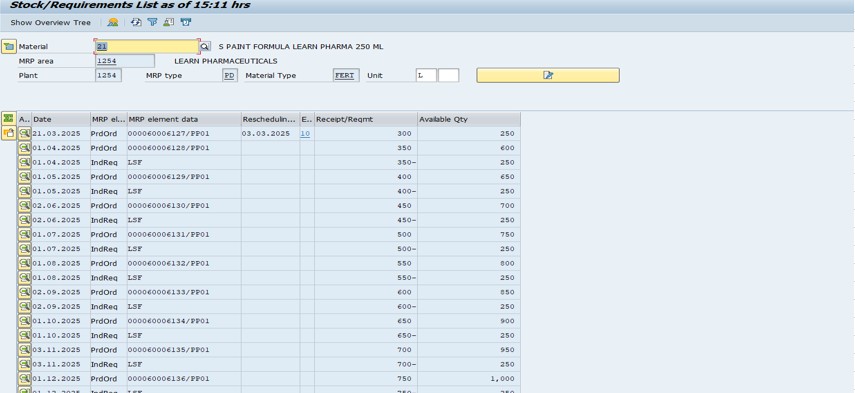Image resolution: width=855 pixels, height=393 pixels.
Task: Click the Plant field 1254
Action: pyautogui.click(x=108, y=75)
